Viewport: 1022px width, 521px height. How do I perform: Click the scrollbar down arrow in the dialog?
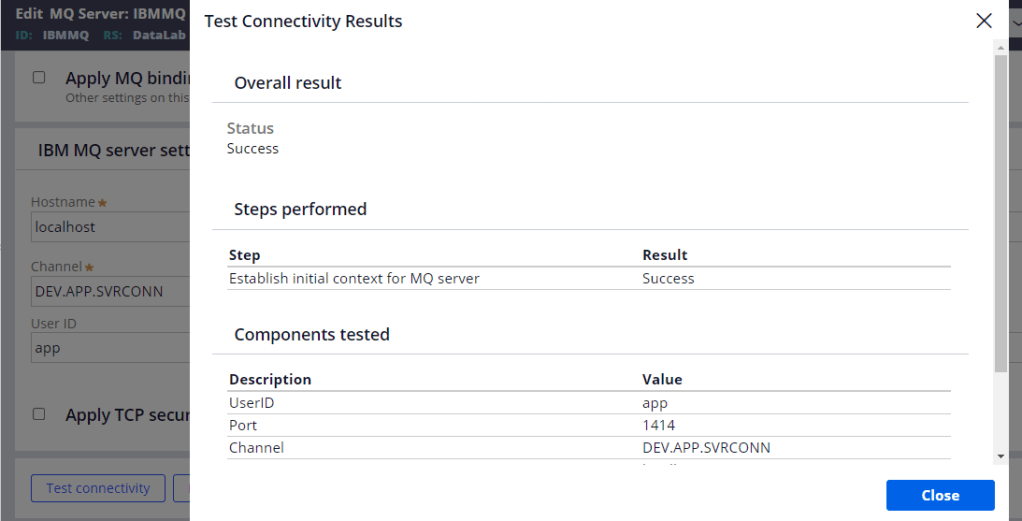(x=1000, y=456)
